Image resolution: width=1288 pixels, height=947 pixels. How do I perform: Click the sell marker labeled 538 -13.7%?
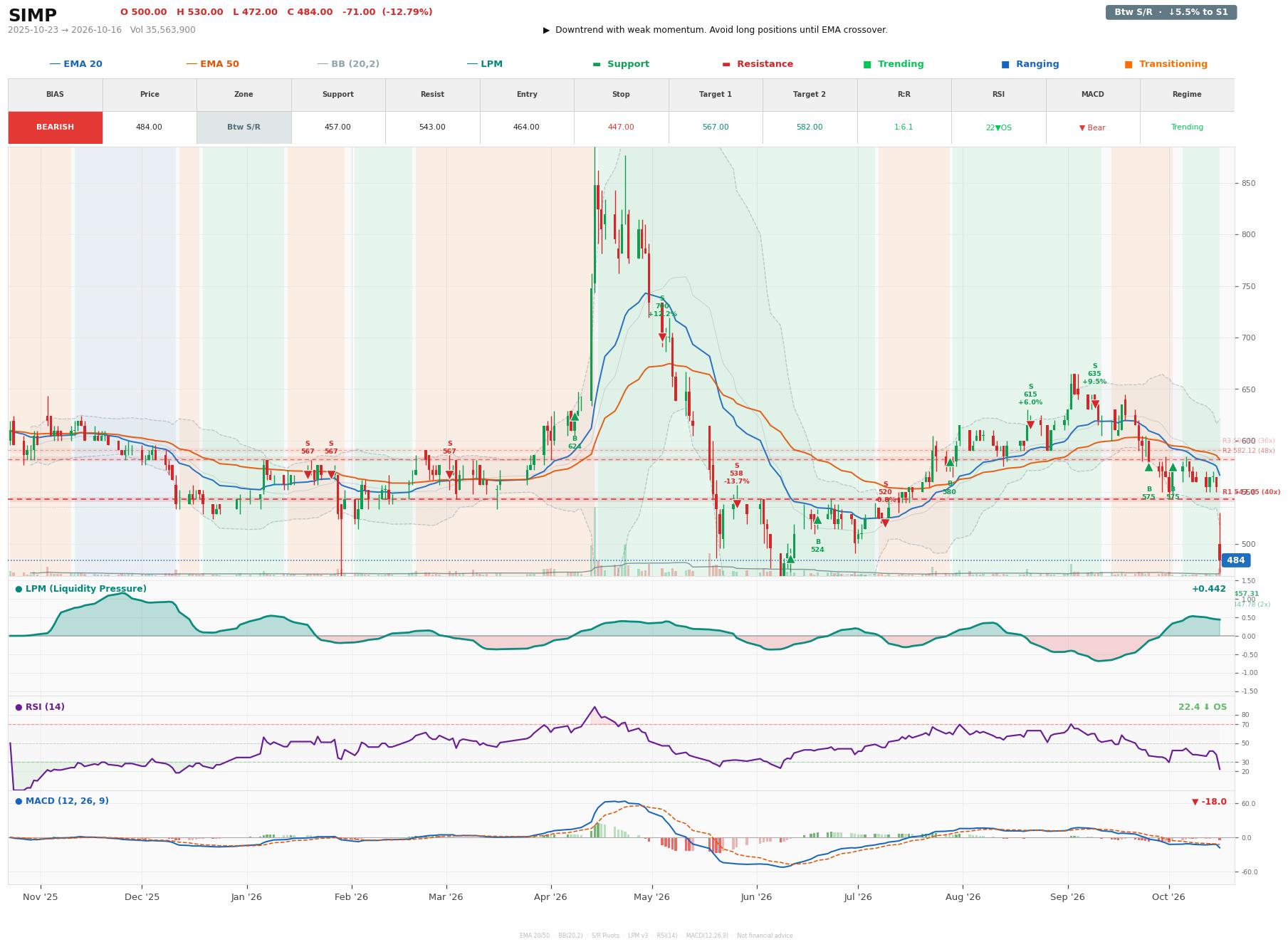737,504
